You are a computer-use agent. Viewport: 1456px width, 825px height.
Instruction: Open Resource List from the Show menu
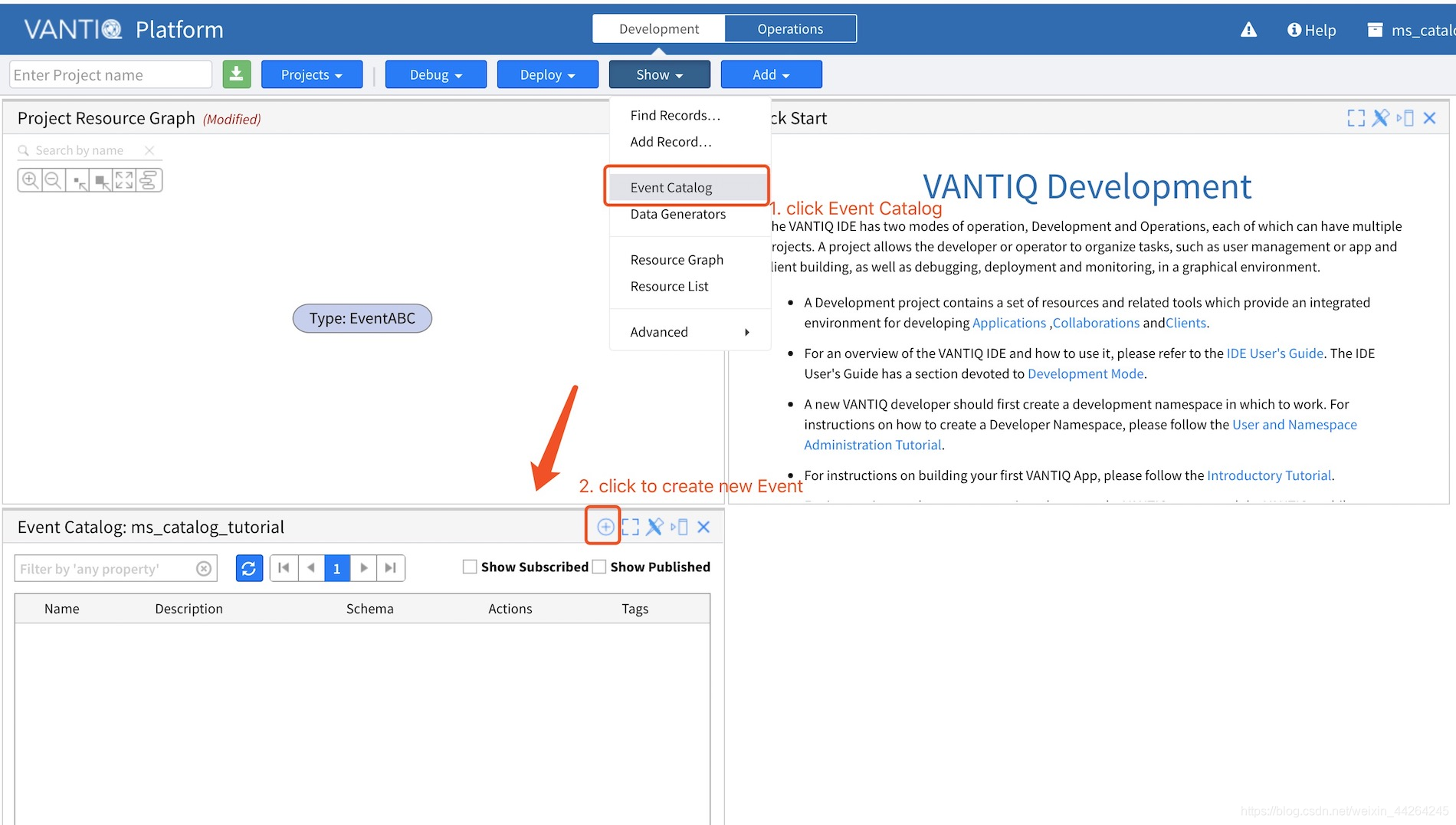(x=690, y=286)
